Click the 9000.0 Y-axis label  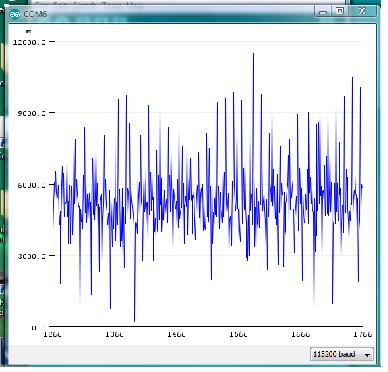point(31,113)
